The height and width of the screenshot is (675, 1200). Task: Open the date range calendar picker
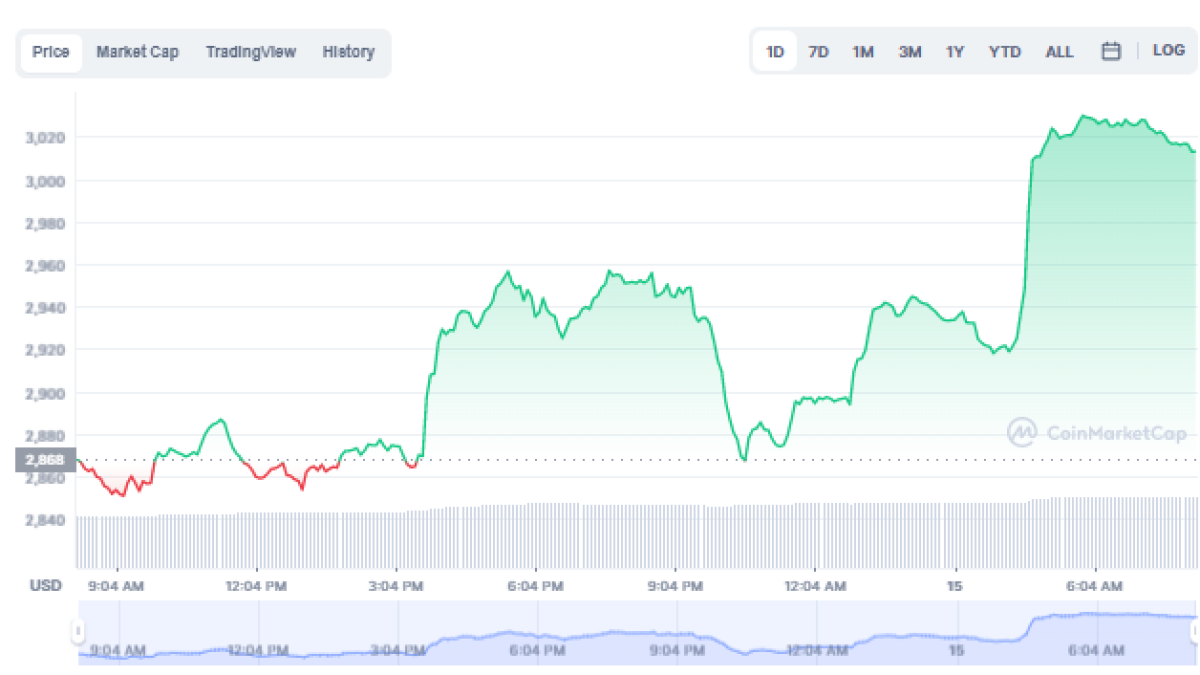[1110, 52]
